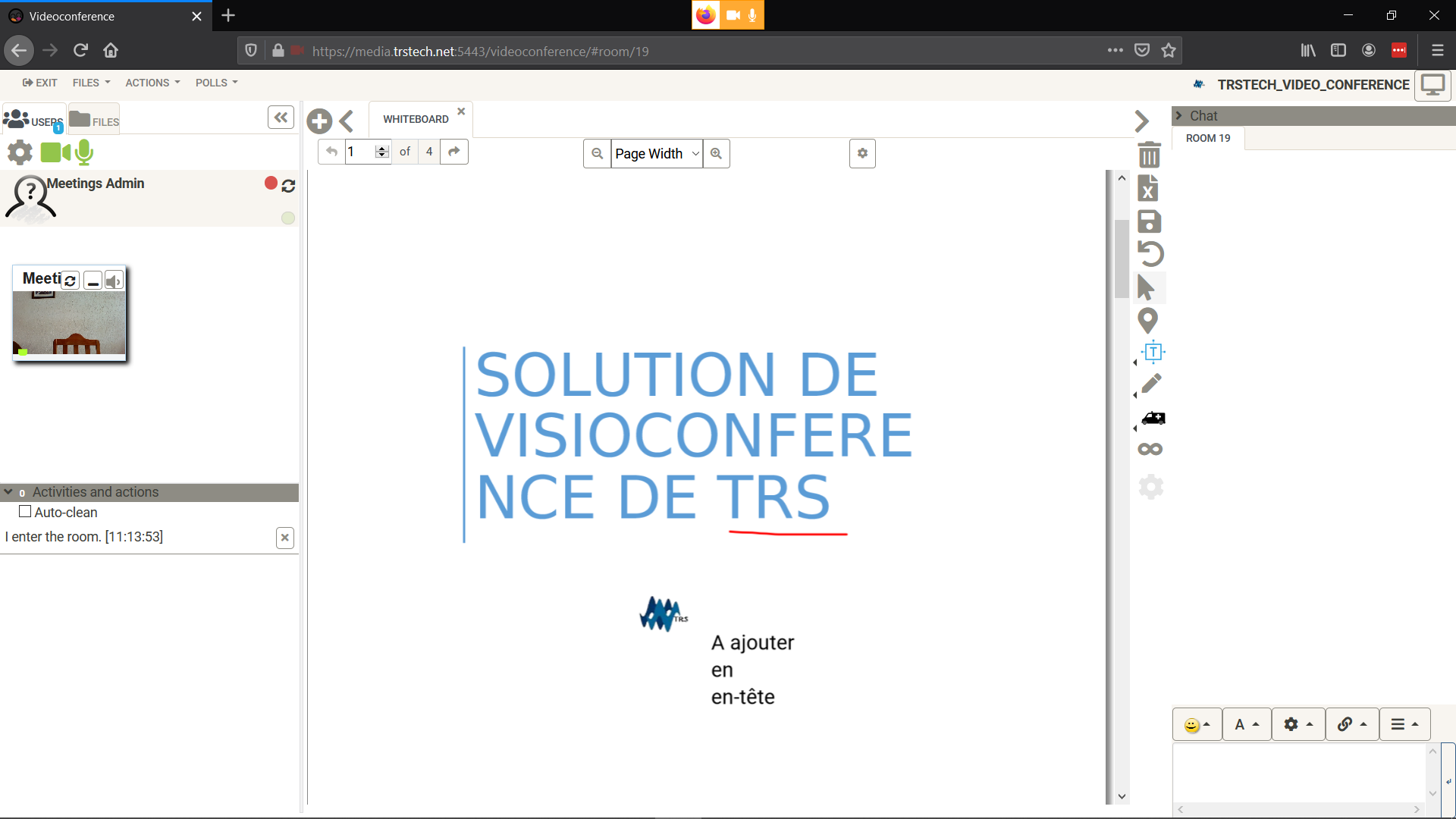Viewport: 1456px width, 819px height.
Task: Open the FILES menu
Action: pos(92,83)
